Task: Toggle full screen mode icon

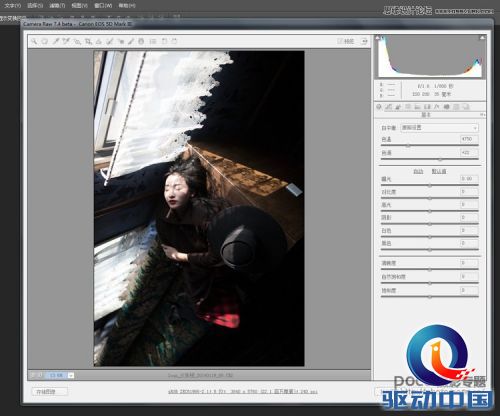Action: coord(364,41)
